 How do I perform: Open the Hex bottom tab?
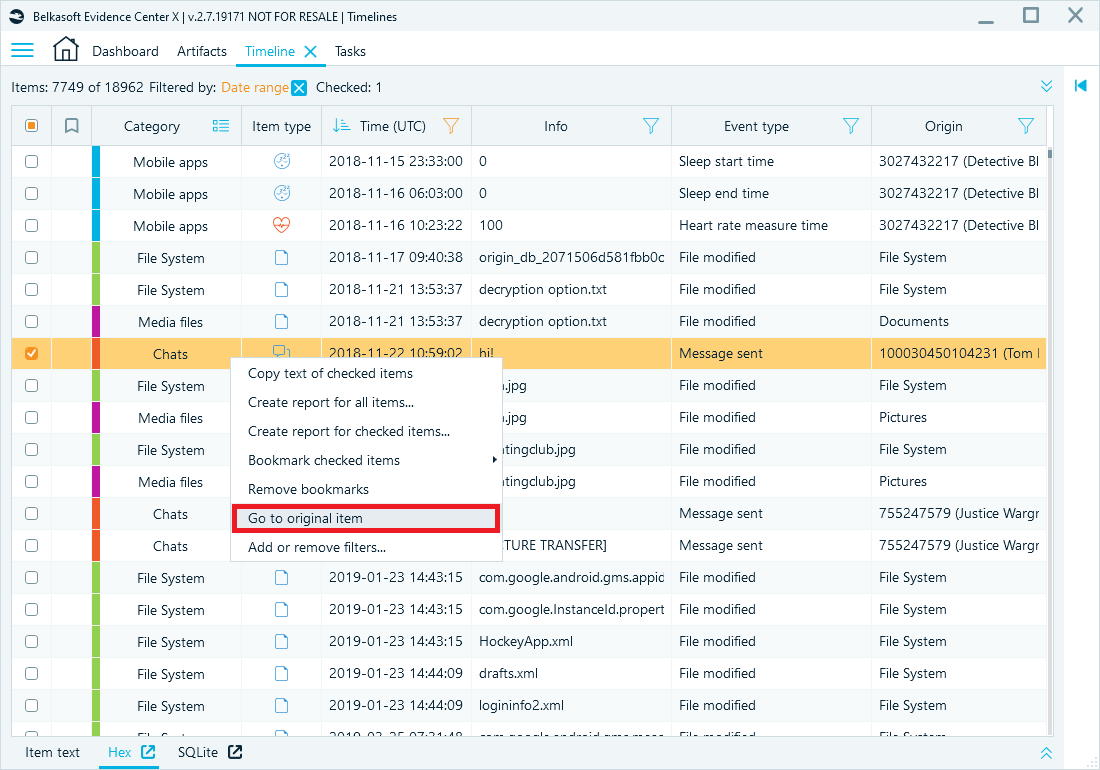119,752
